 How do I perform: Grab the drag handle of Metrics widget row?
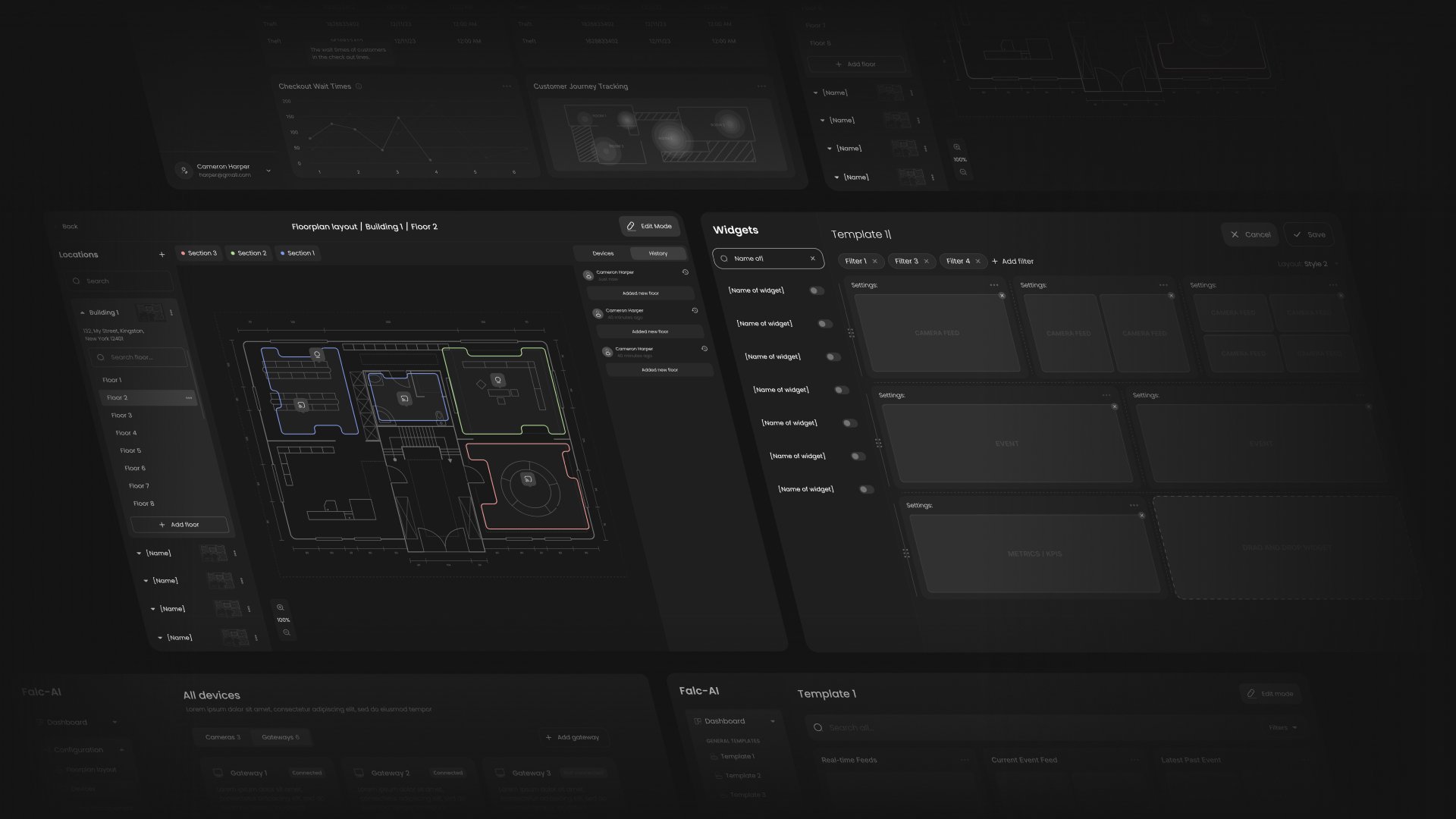pos(906,554)
